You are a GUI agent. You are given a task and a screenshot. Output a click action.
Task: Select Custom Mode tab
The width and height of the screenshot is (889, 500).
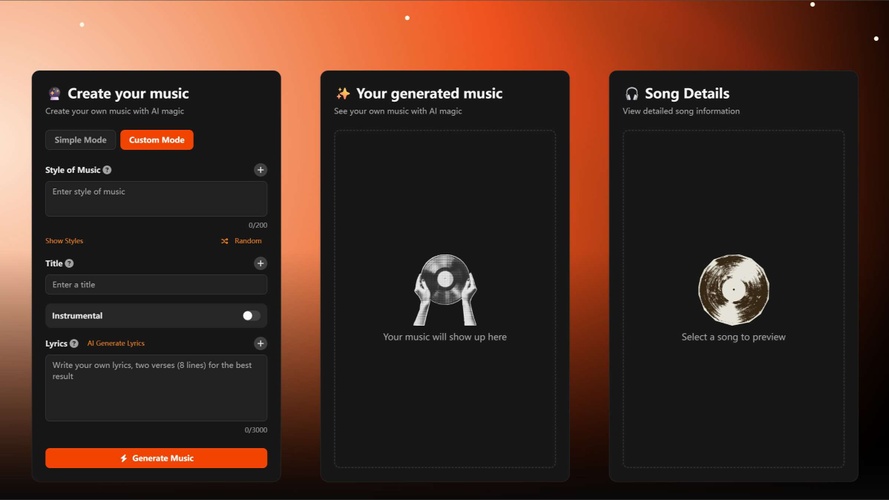click(x=156, y=139)
